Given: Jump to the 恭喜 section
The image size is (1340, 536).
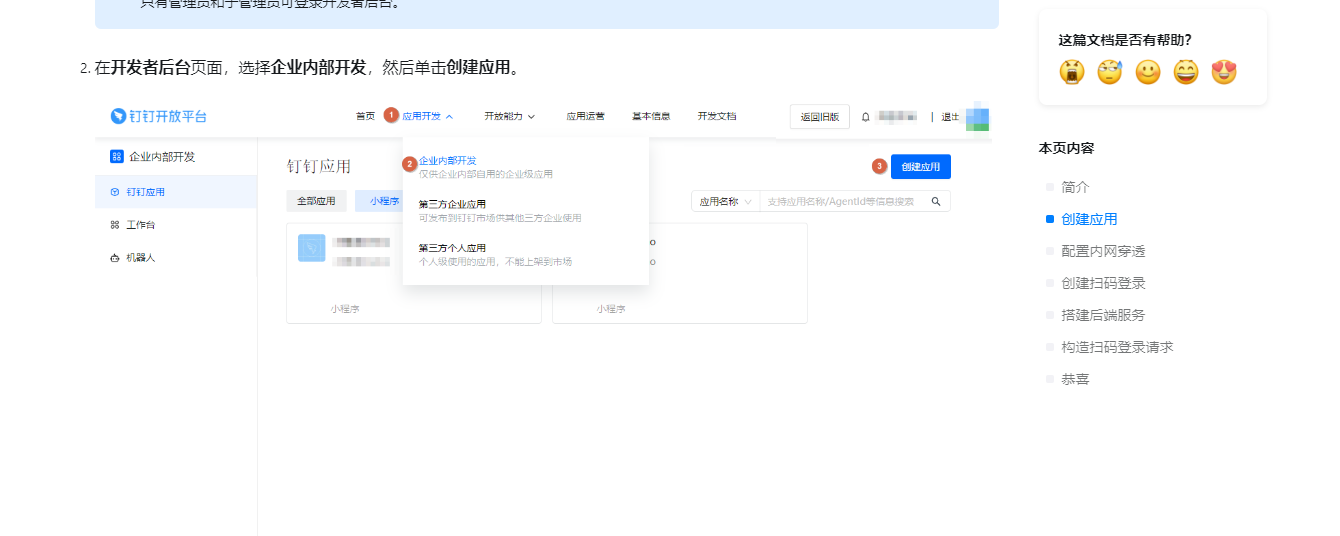Looking at the screenshot, I should (x=1075, y=379).
